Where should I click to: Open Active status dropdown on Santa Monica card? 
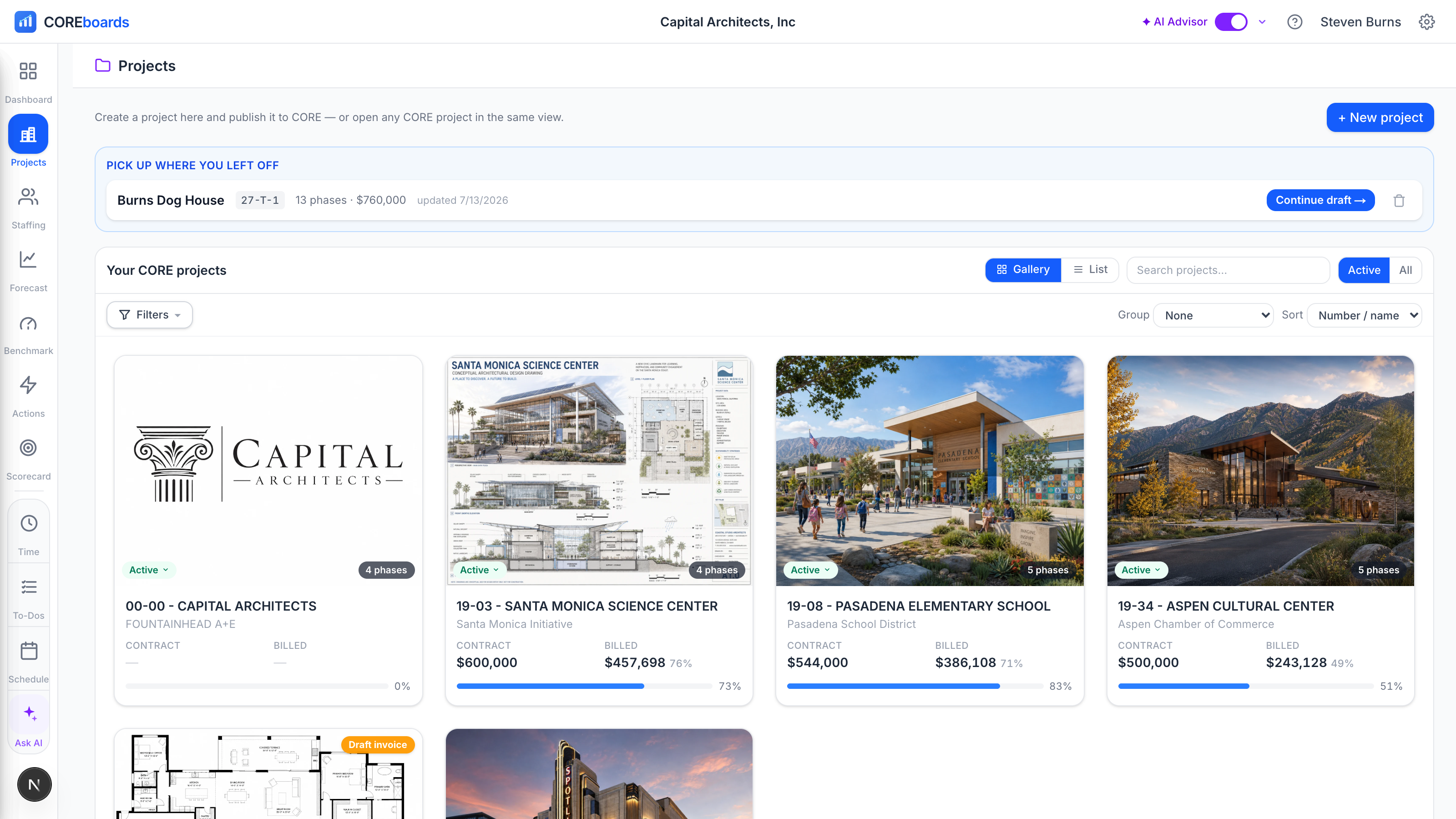tap(480, 570)
